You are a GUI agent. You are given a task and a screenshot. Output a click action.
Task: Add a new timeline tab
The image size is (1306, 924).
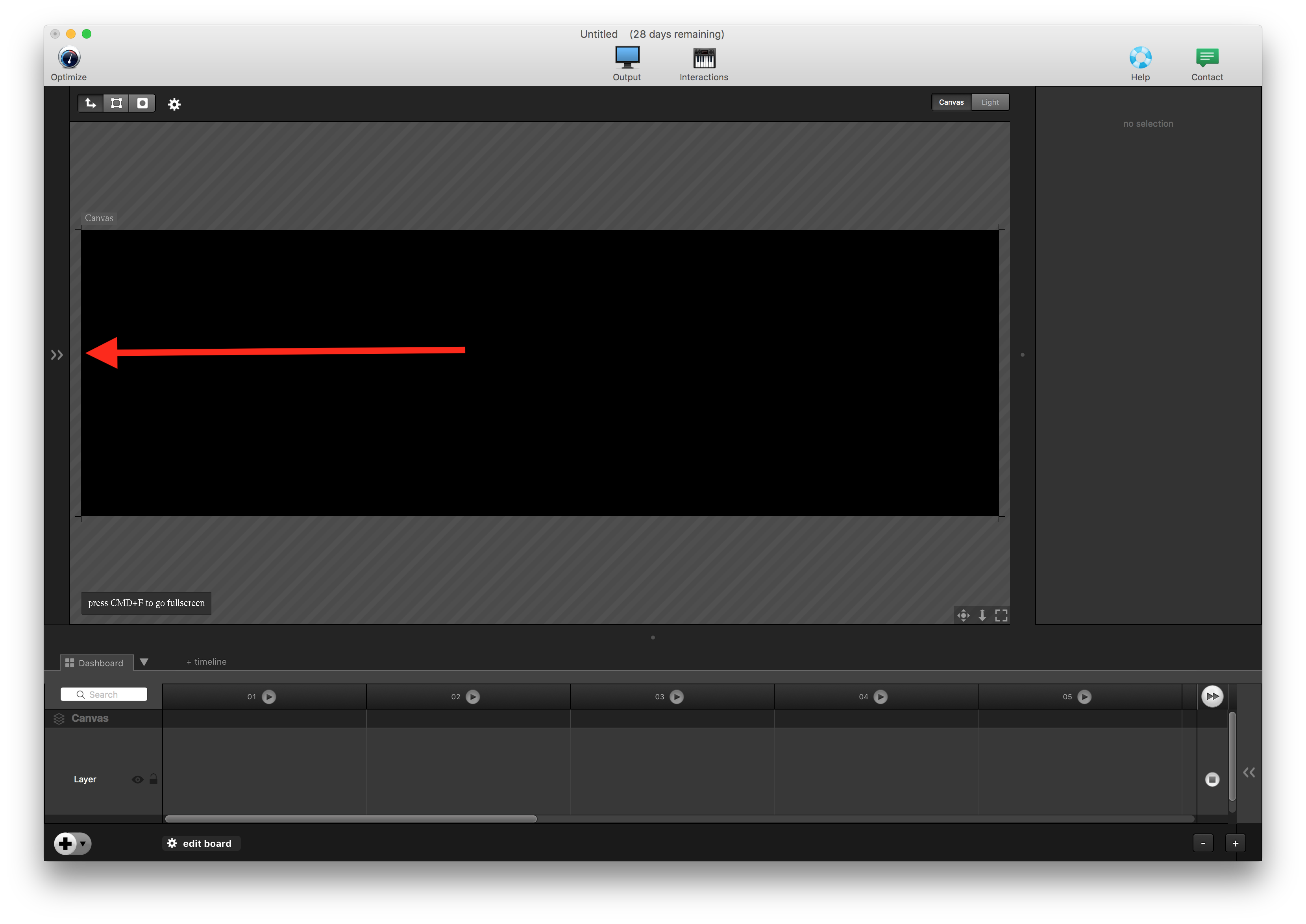tap(206, 662)
